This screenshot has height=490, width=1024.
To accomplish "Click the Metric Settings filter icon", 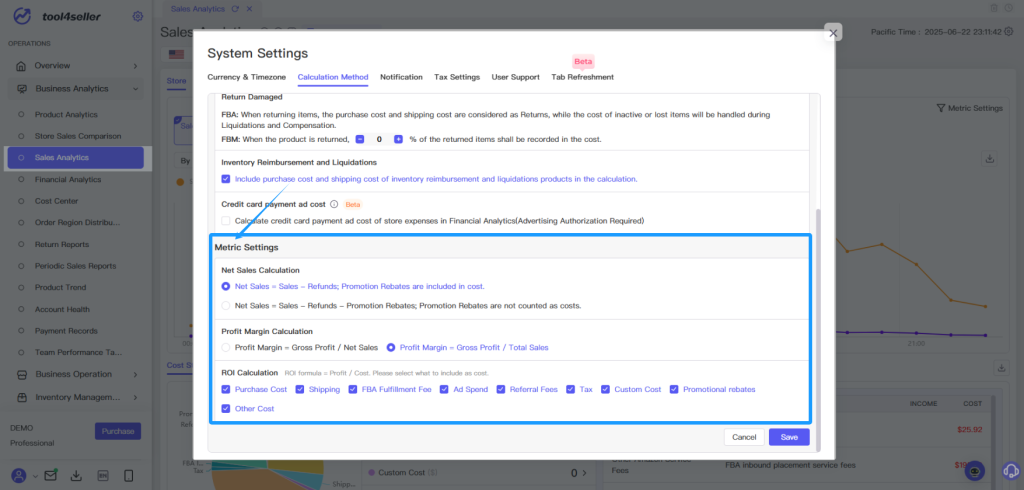I will [x=940, y=108].
